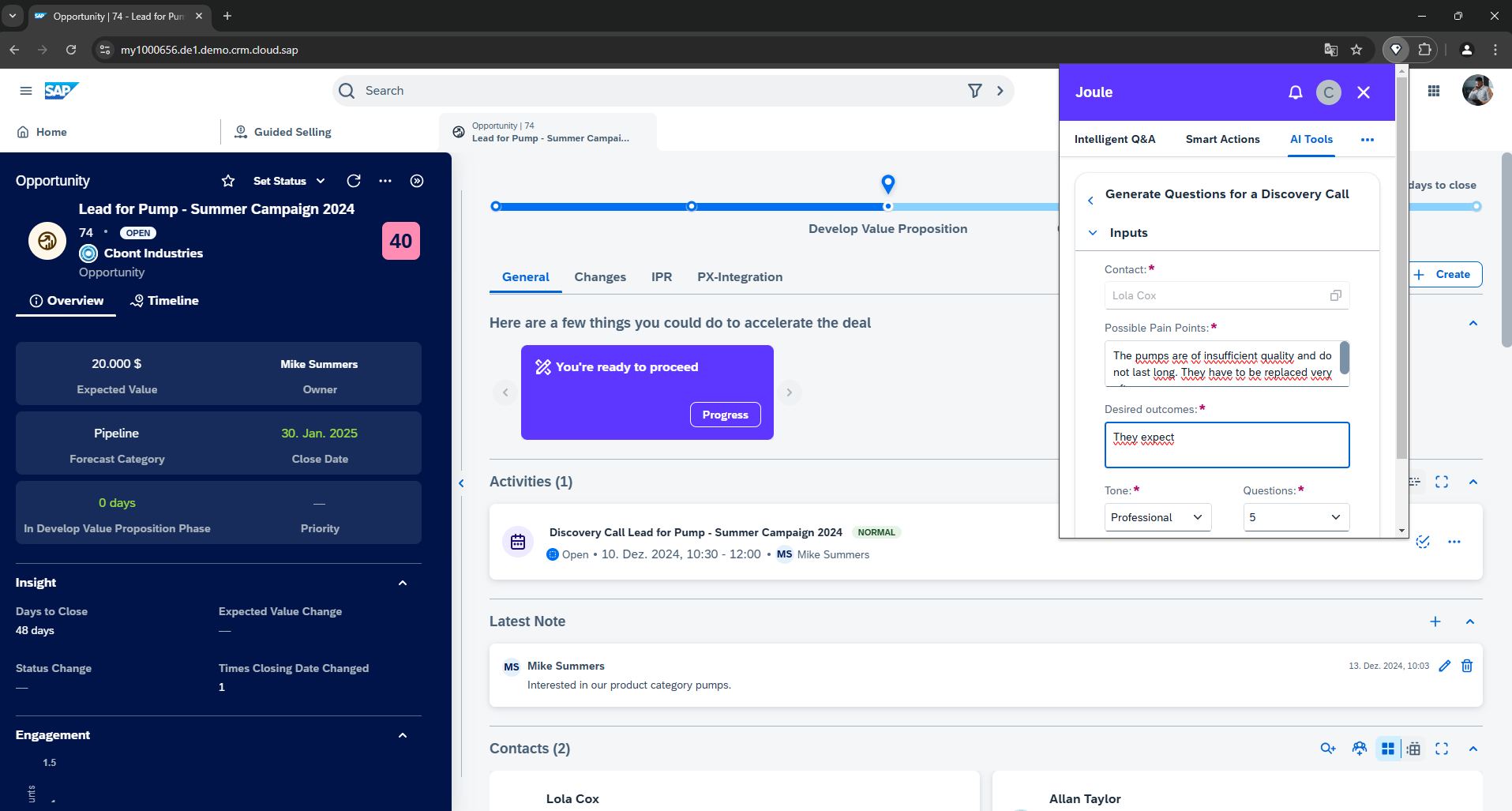The width and height of the screenshot is (1512, 811).
Task: Bookmark this page in Chrome
Action: [1356, 50]
